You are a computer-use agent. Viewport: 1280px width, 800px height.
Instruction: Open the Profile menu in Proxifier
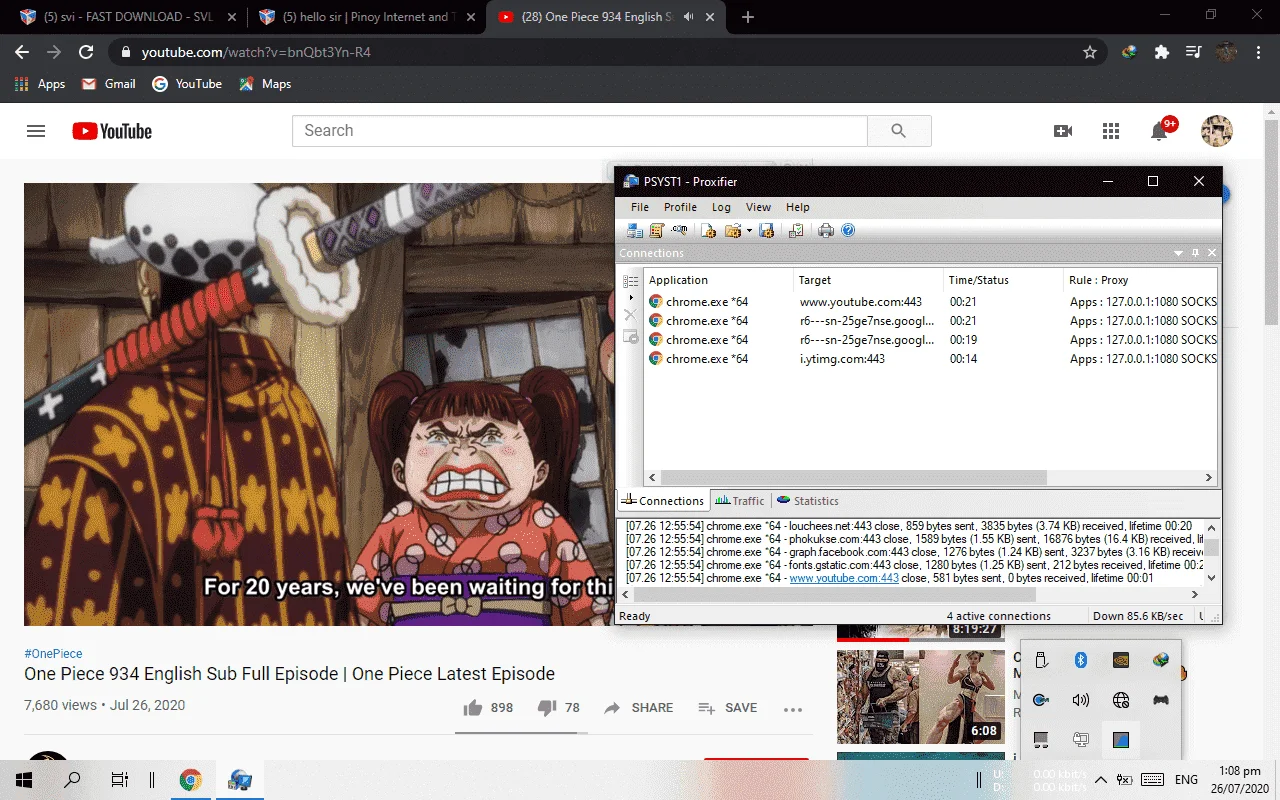point(680,207)
